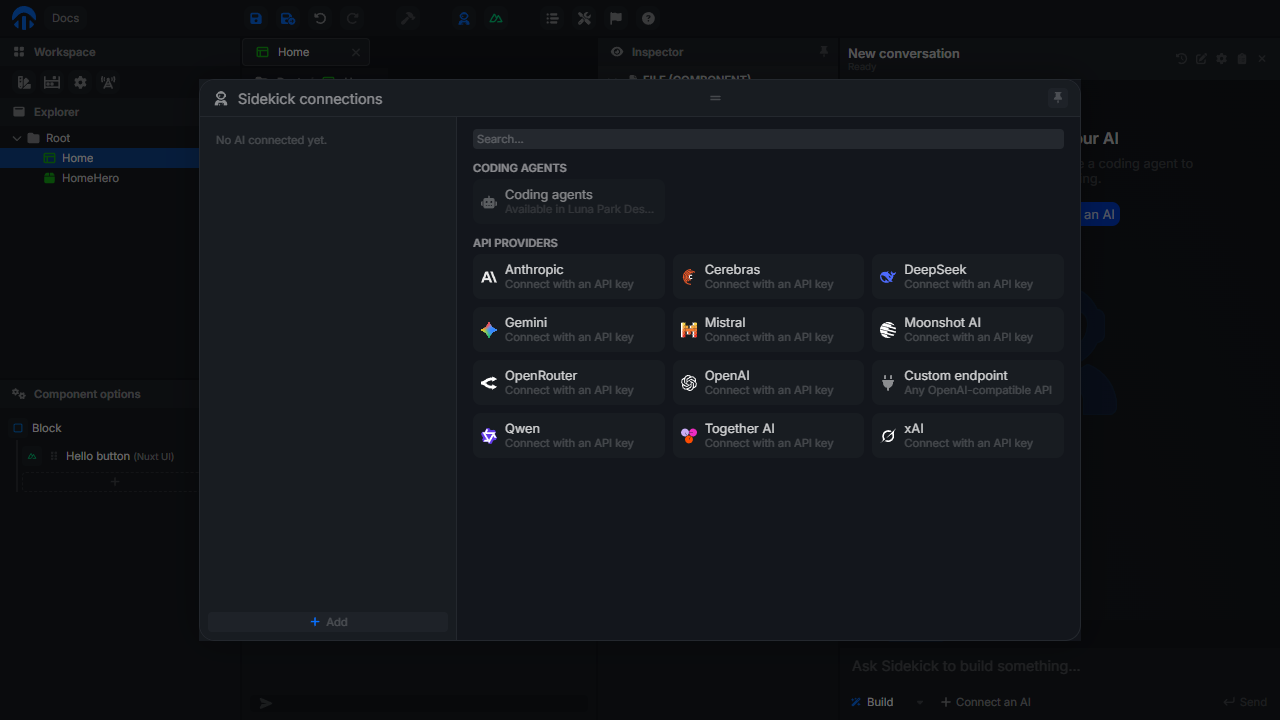Image resolution: width=1280 pixels, height=720 pixels.
Task: Choose the Moonshot AI provider
Action: (x=968, y=330)
